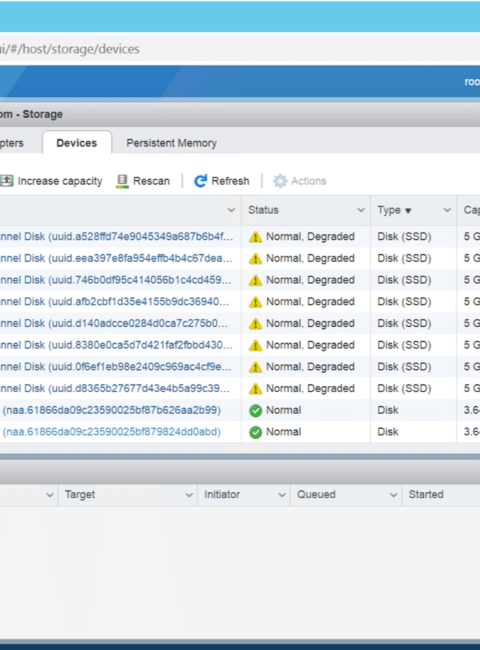Click warning icon in uuid.d8365b27677 row

click(x=255, y=389)
